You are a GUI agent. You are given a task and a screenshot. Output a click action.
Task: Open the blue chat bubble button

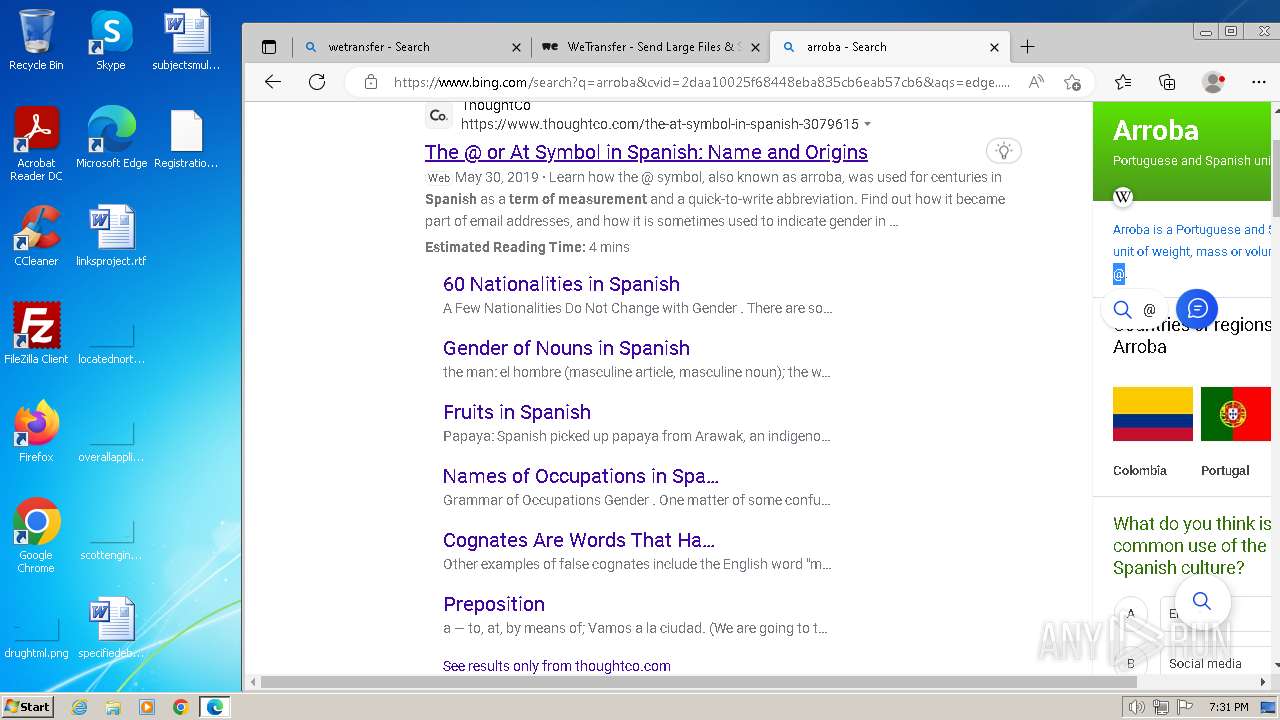(x=1197, y=308)
